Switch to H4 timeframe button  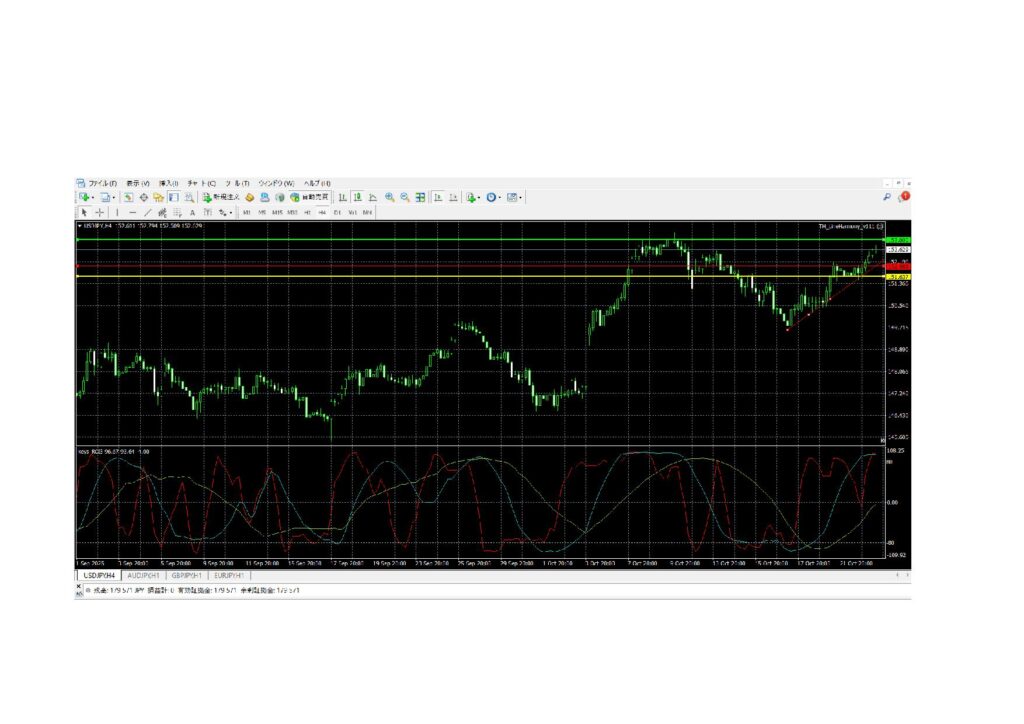(322, 212)
